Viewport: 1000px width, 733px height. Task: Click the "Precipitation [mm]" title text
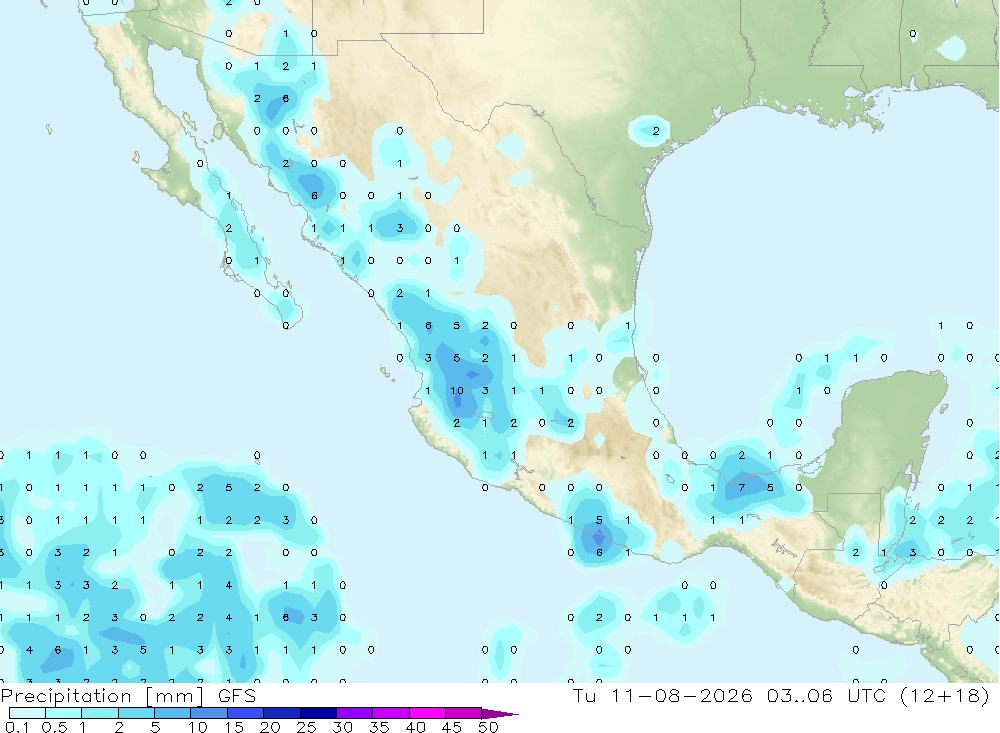click(102, 696)
